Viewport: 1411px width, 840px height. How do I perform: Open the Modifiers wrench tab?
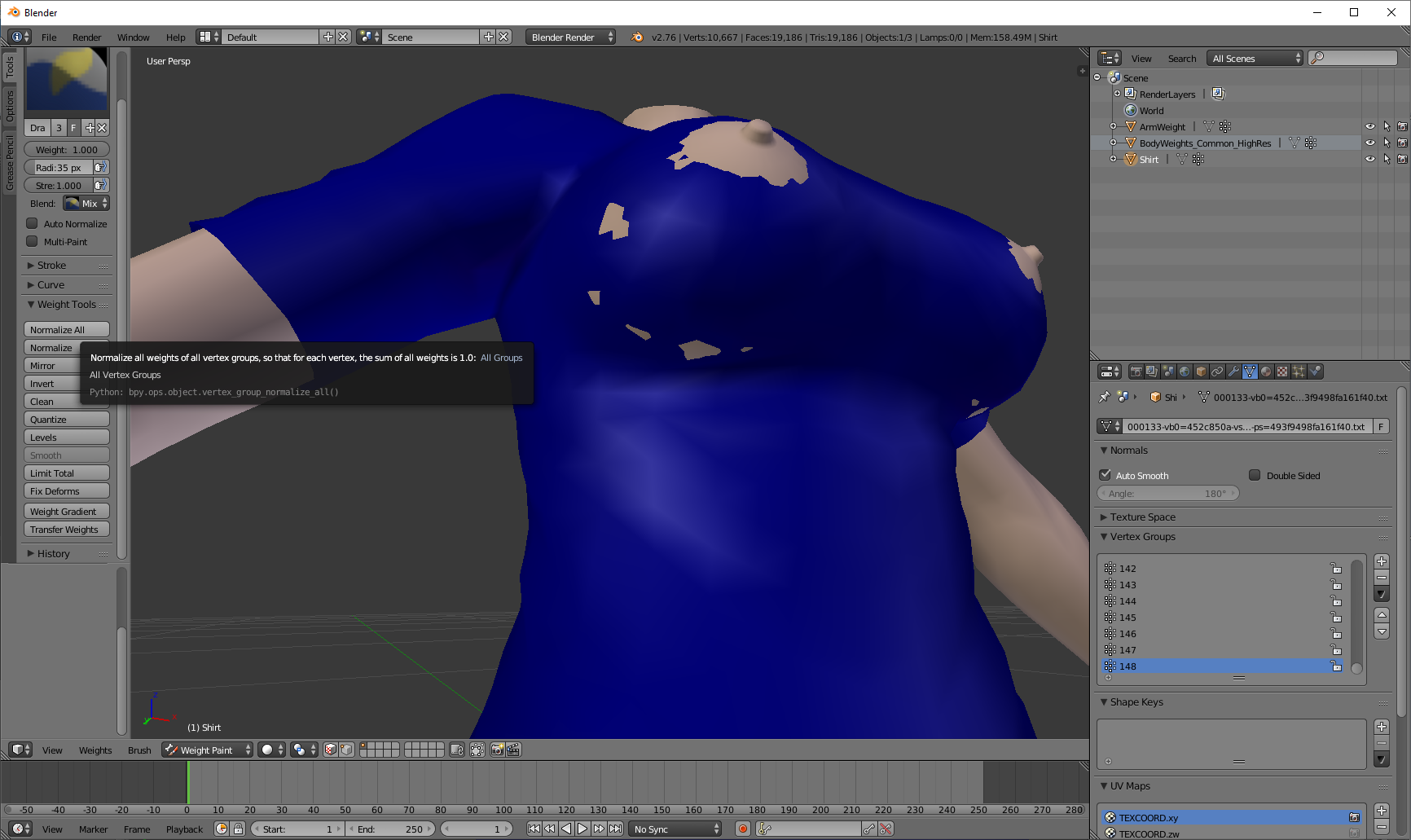1233,372
